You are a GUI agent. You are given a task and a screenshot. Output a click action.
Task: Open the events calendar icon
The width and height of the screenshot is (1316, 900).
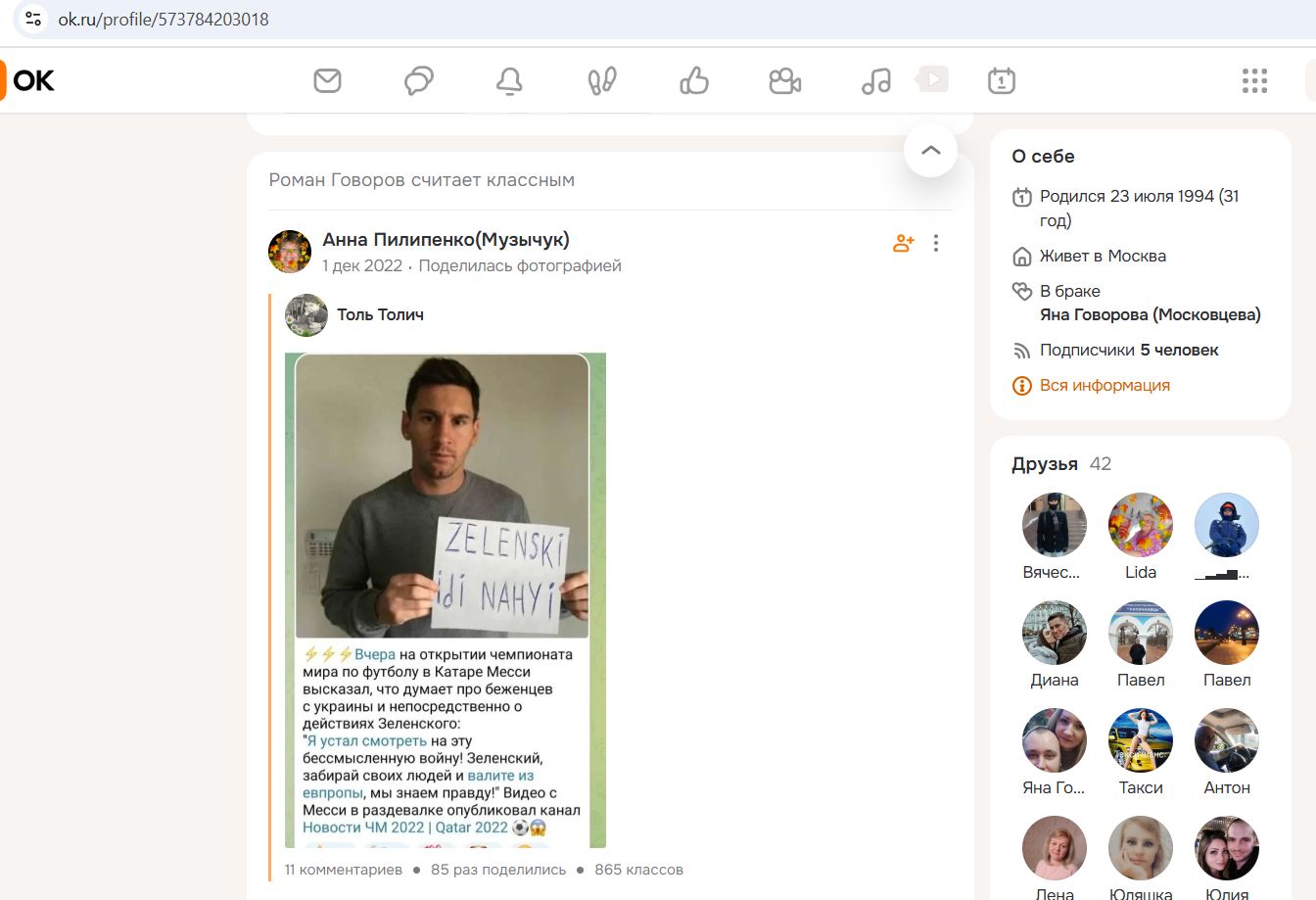(x=1001, y=80)
